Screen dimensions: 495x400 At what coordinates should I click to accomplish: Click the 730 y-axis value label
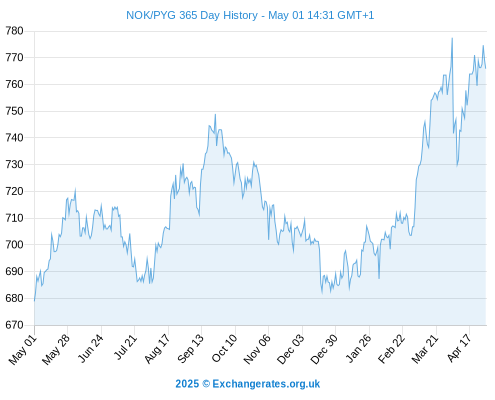click(x=14, y=164)
